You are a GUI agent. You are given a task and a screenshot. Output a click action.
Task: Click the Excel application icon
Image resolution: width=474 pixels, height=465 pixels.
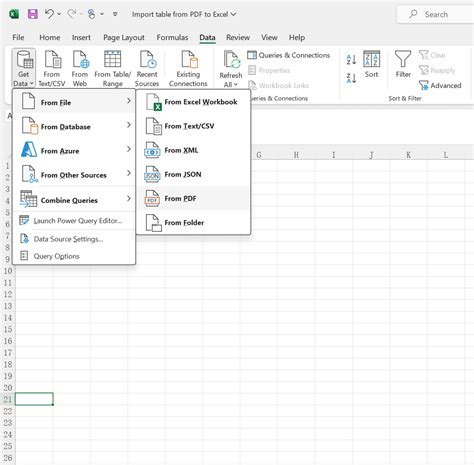(14, 14)
